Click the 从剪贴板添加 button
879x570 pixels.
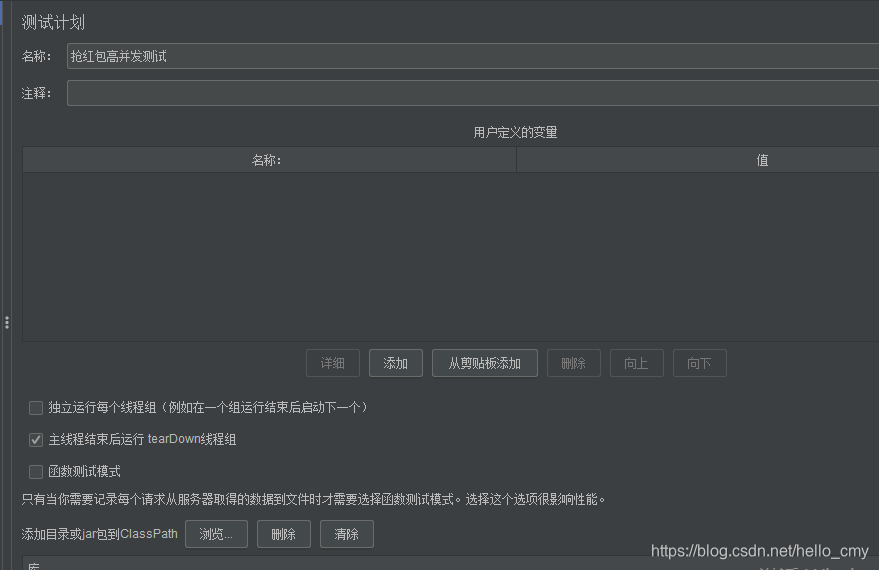pos(485,363)
